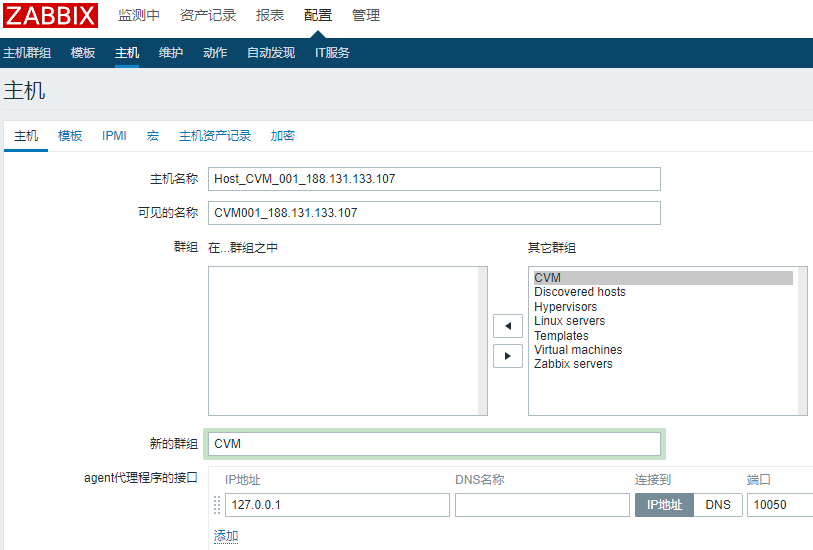This screenshot has width=813, height=550.
Task: Go to 主机群组 submenu
Action: point(27,53)
